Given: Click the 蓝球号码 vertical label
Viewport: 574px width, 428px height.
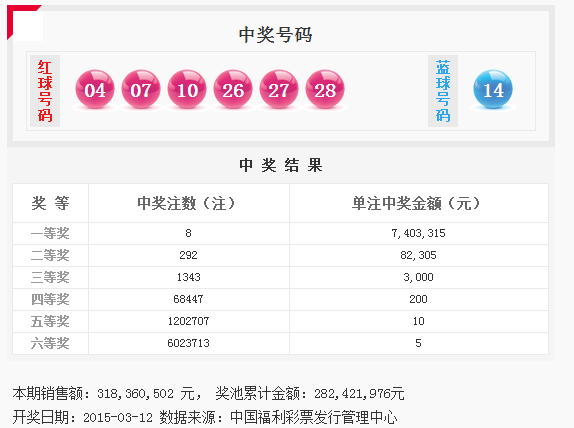Looking at the screenshot, I should point(443,91).
